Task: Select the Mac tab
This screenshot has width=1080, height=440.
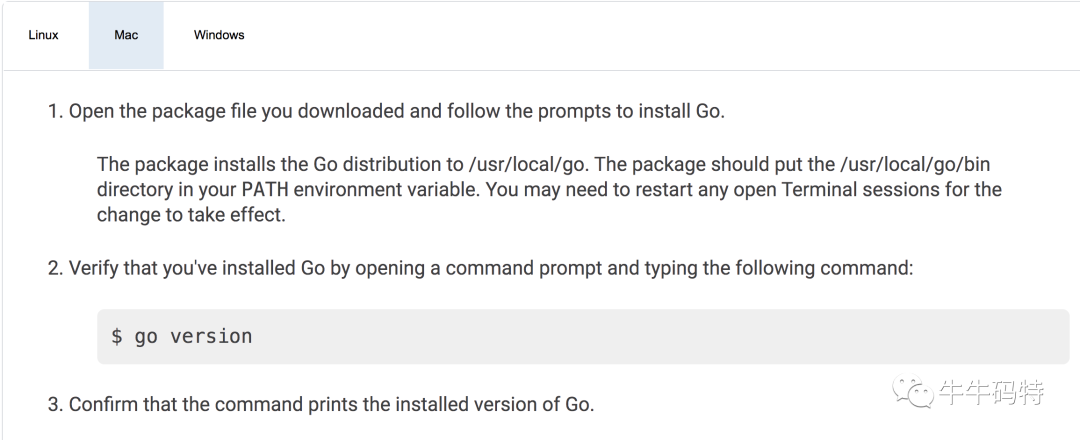Action: pos(126,35)
